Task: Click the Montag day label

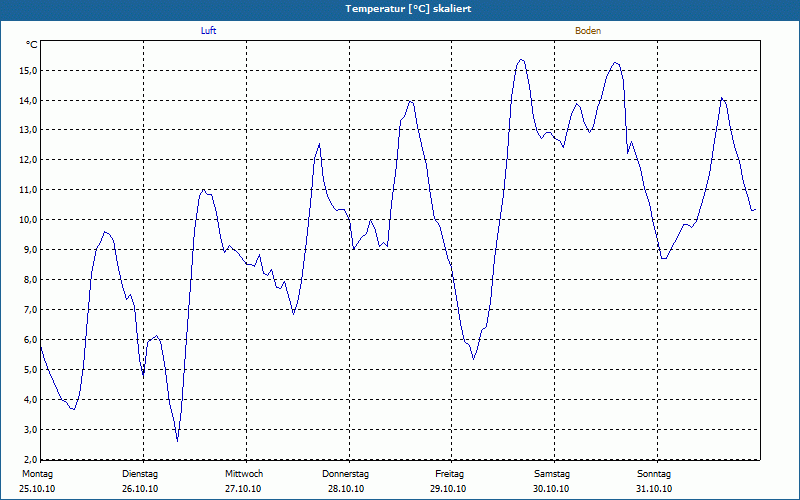Action: click(37, 474)
